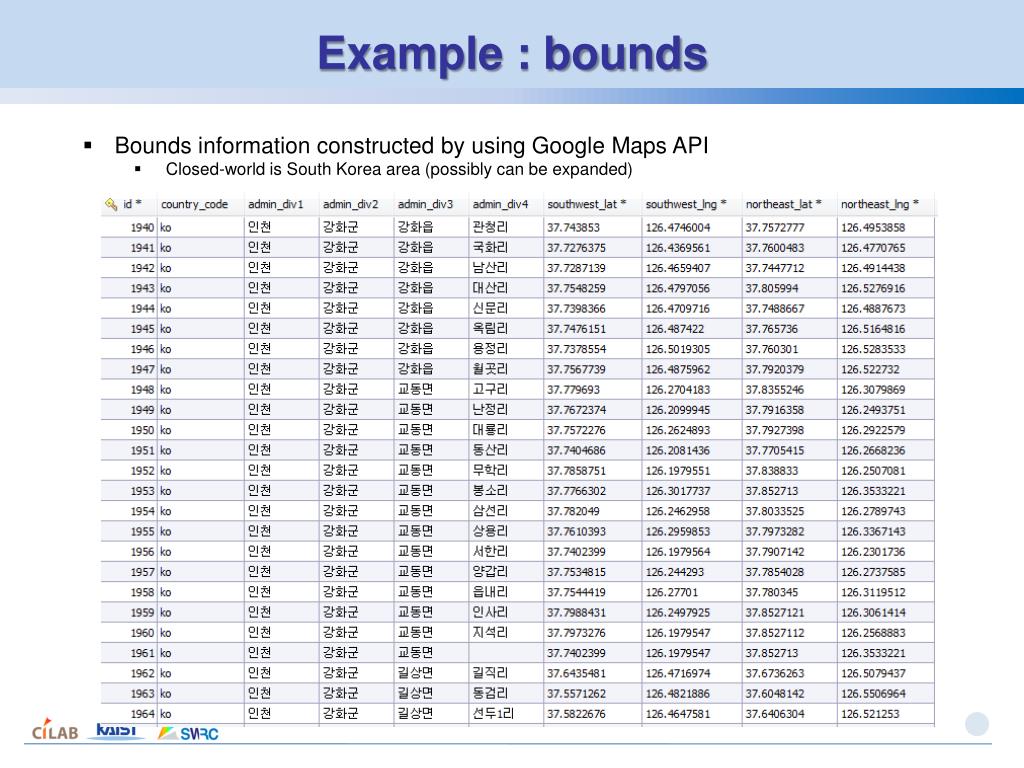Viewport: 1024px width, 768px height.
Task: Select id cell 1950
Action: [x=142, y=430]
